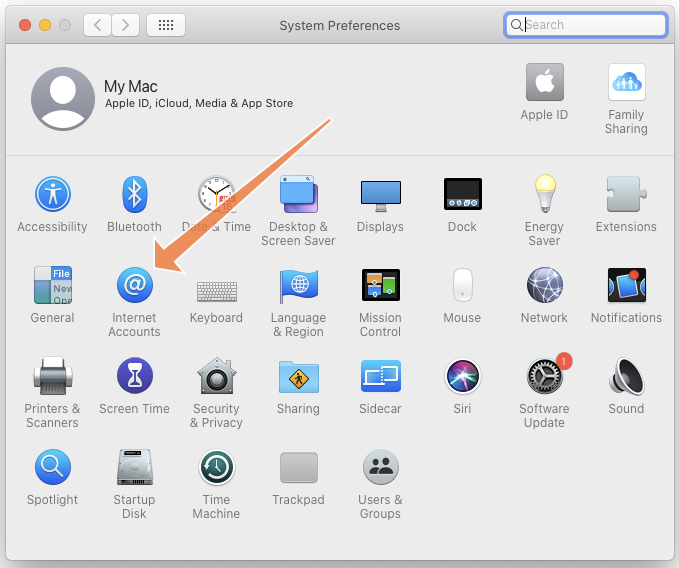
Task: Show all preferences grid button
Action: 165,25
